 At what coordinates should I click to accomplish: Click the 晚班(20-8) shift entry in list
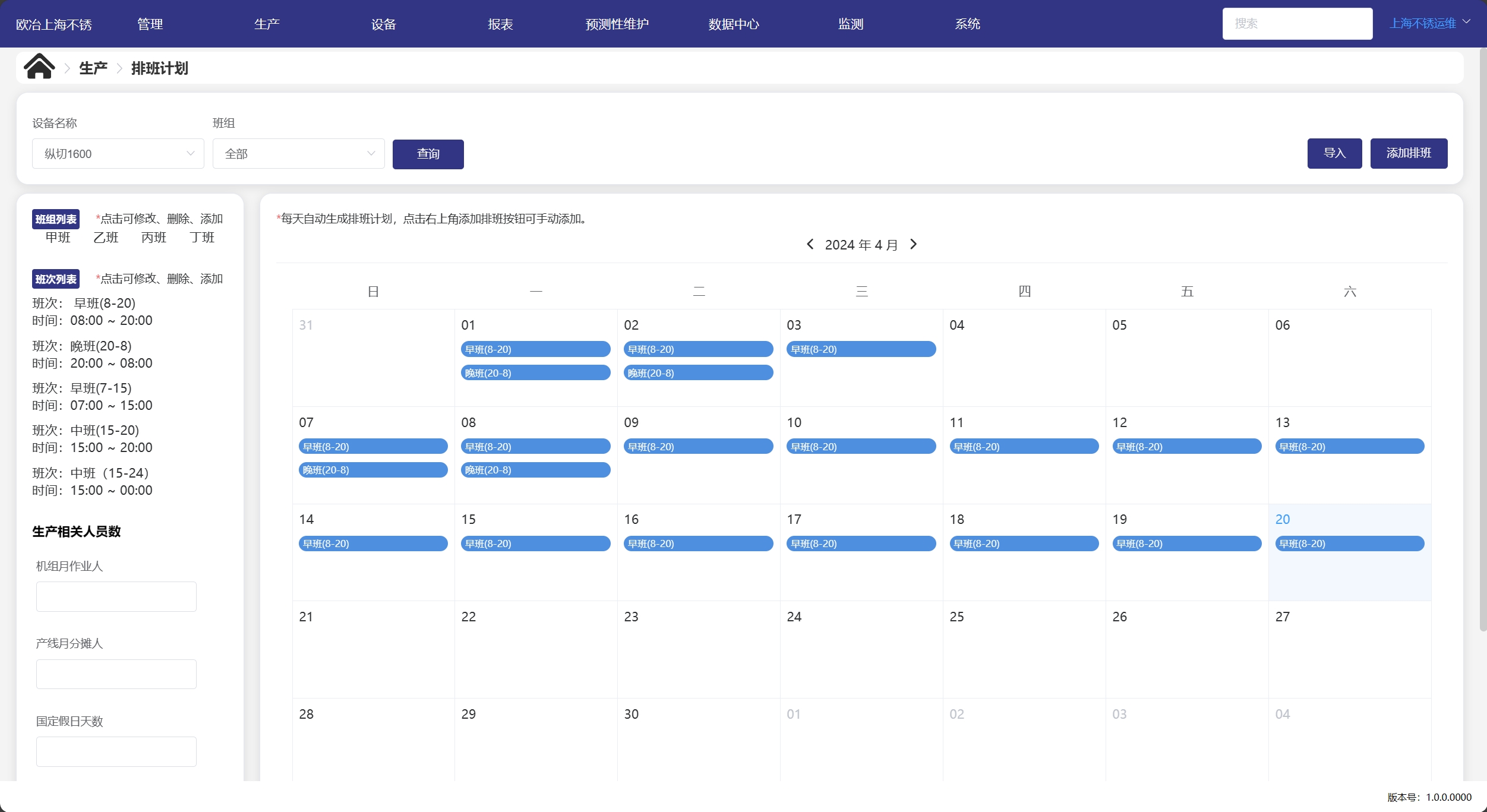tap(92, 355)
